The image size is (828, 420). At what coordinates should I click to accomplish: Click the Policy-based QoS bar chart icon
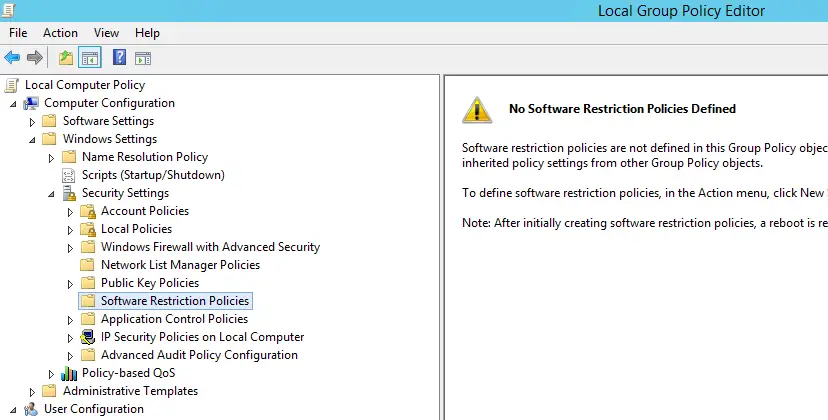click(69, 374)
